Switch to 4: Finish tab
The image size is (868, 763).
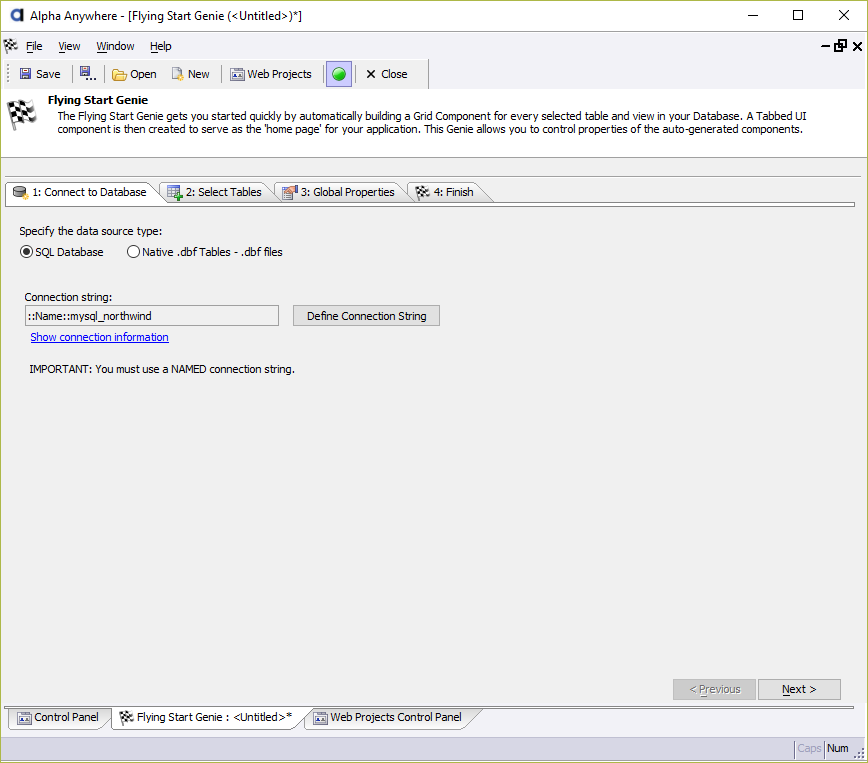446,192
